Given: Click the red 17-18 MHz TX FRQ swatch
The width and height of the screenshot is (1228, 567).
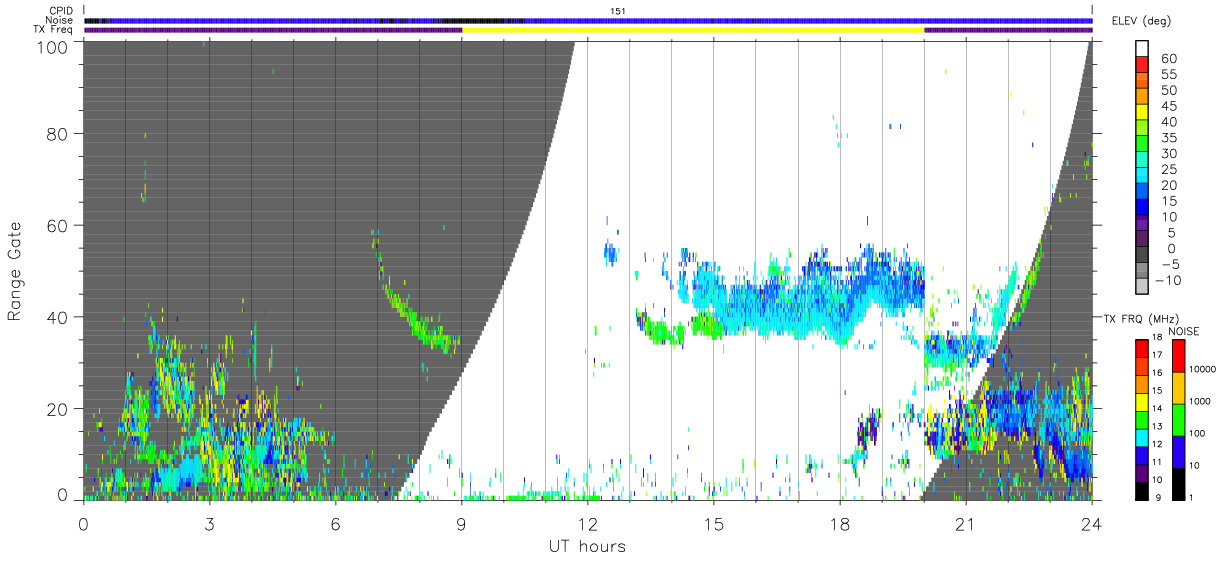Looking at the screenshot, I should (1142, 348).
